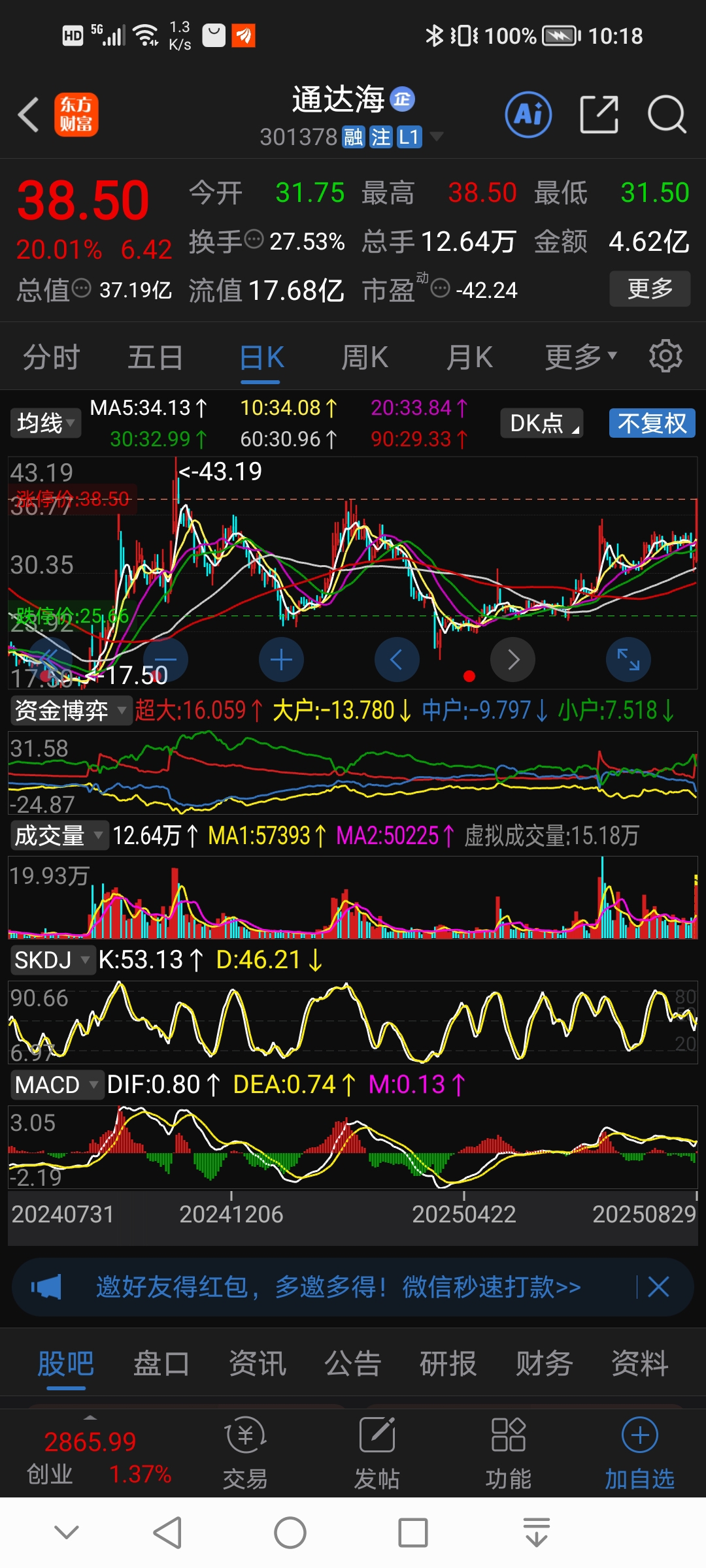
Task: Tap the 总值 info smiley icon
Action: pos(81,288)
